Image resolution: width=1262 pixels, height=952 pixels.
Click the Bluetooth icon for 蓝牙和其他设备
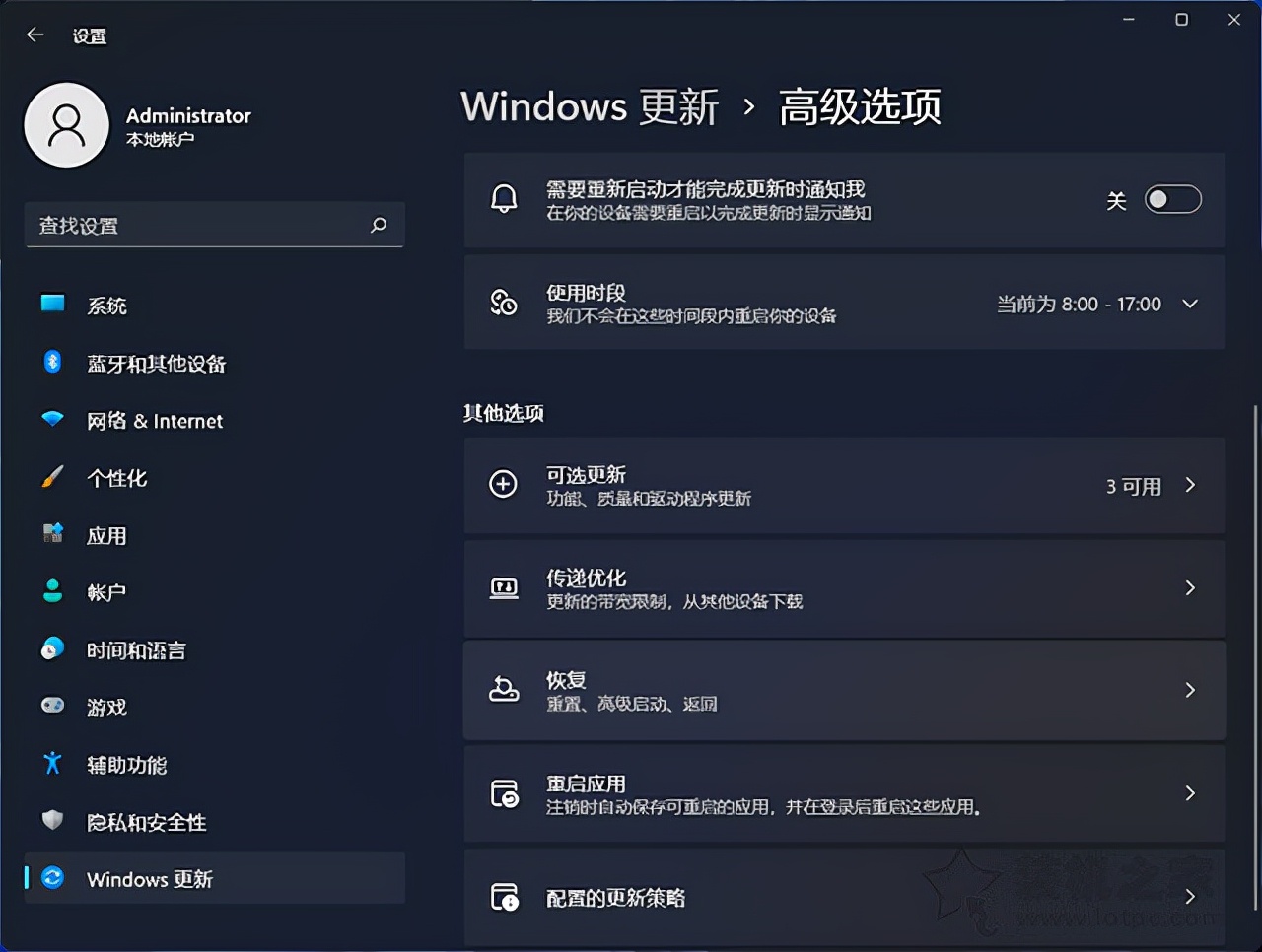click(x=52, y=362)
